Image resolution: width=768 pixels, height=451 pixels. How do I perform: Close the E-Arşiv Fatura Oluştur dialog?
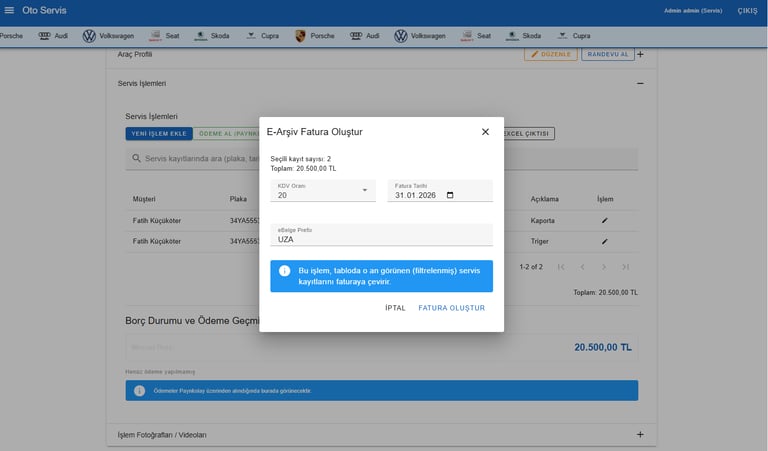pos(485,132)
